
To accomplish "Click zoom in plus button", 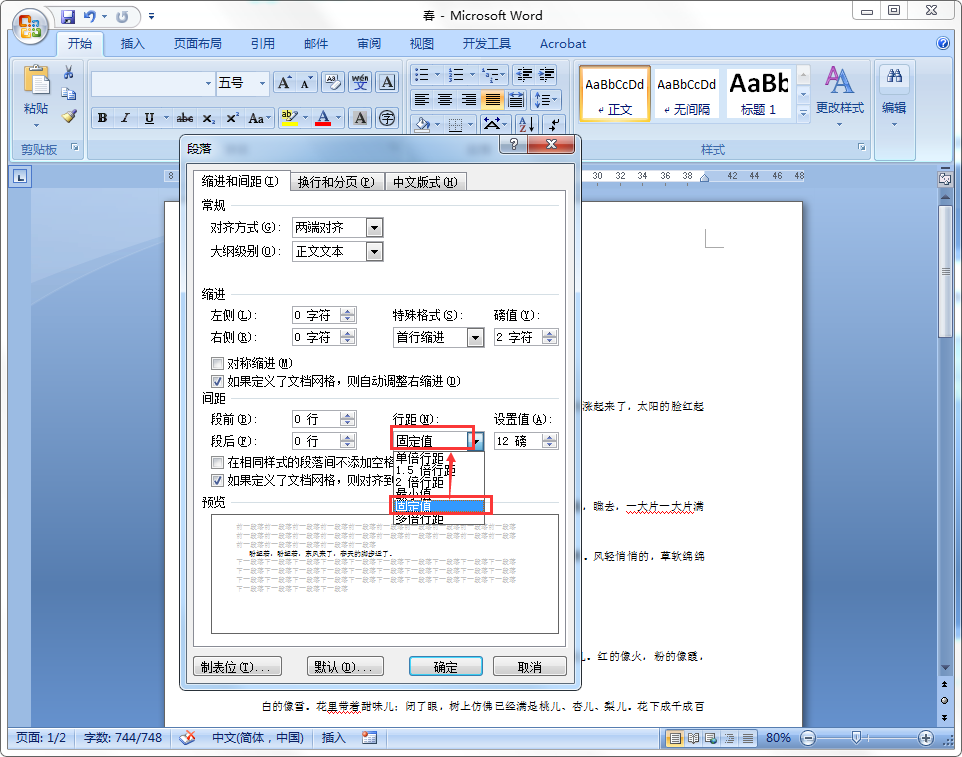I will 926,738.
